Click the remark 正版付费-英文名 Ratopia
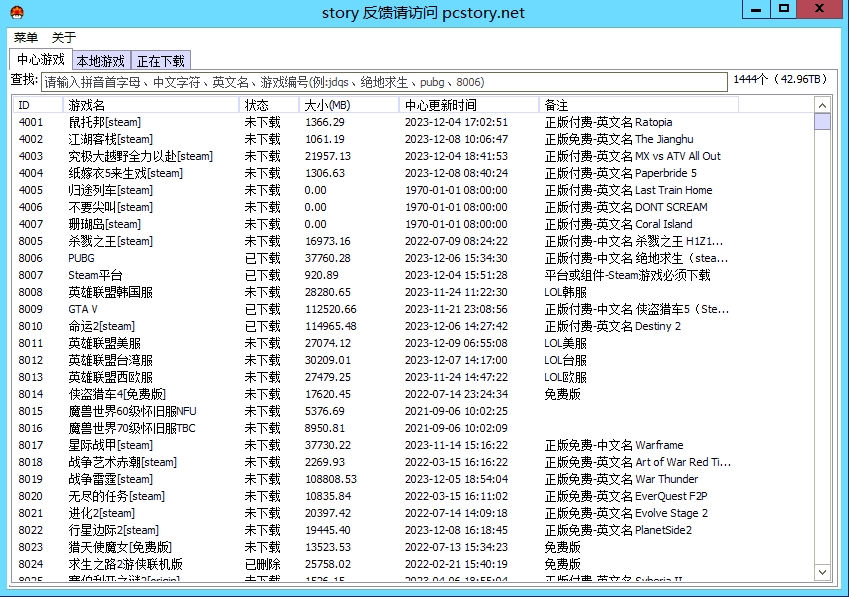849x597 pixels. 609,122
